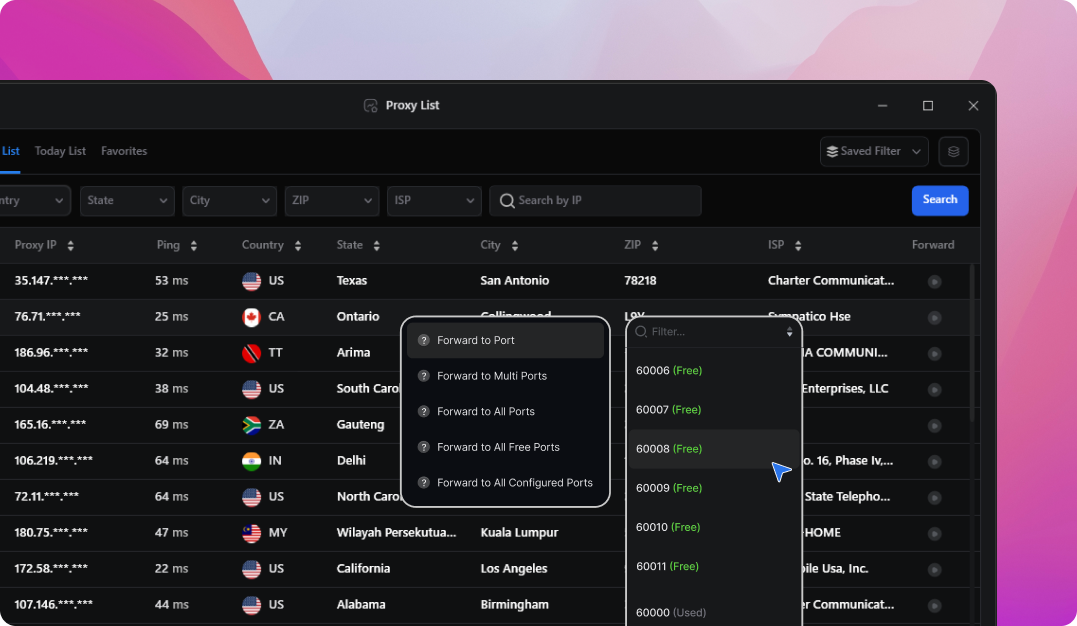Click the Search by IP field
The image size is (1077, 626).
tap(596, 201)
